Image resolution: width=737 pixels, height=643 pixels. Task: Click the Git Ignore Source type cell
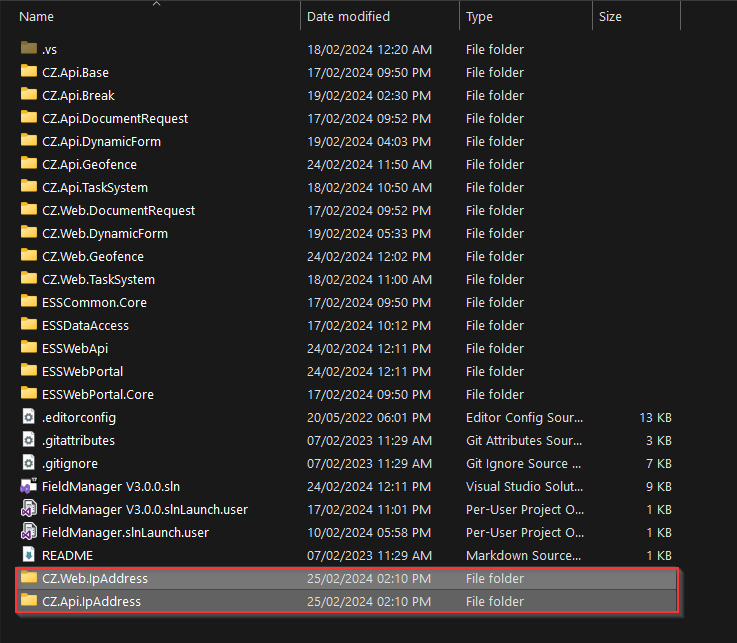[x=524, y=464]
